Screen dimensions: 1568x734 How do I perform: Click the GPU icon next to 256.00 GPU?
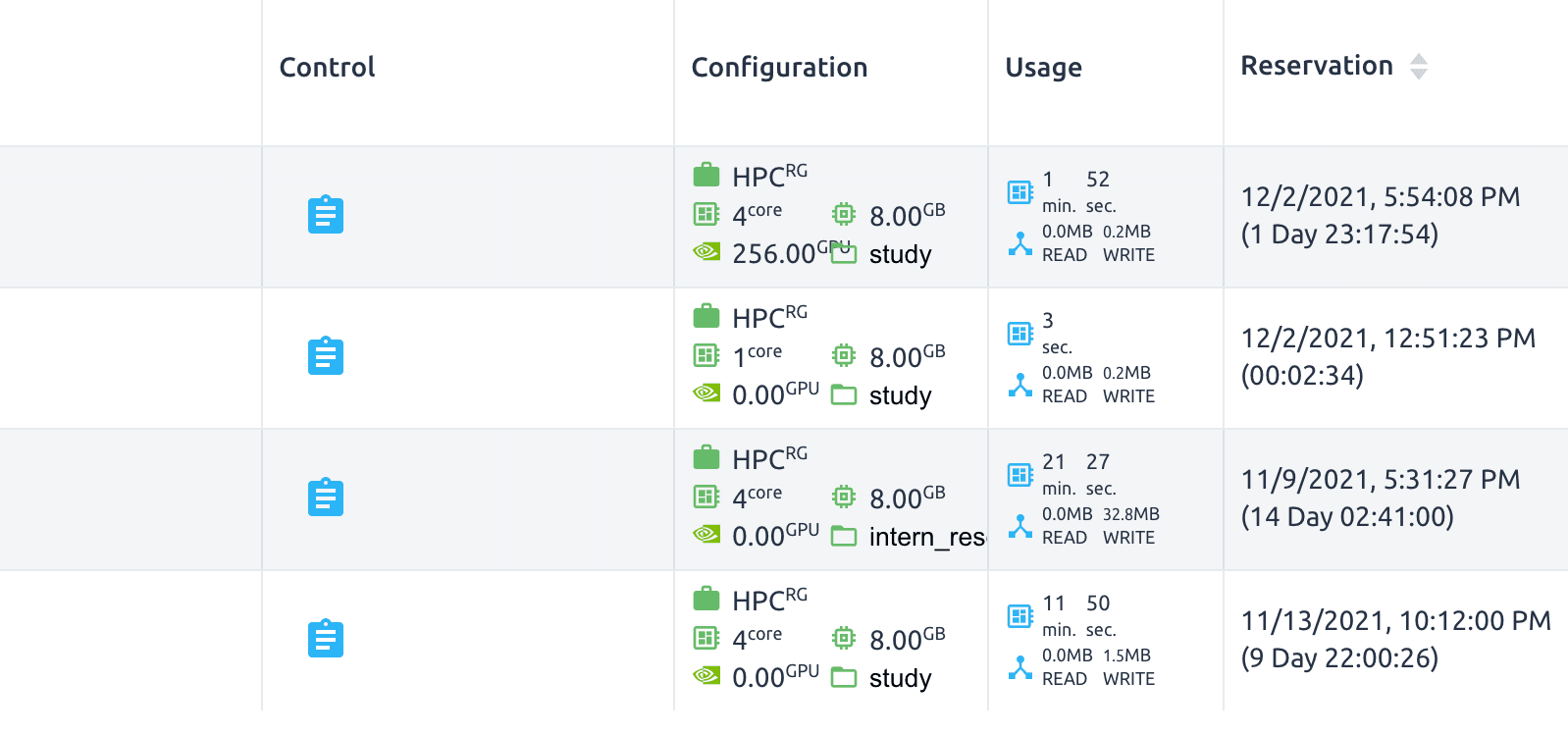(706, 252)
